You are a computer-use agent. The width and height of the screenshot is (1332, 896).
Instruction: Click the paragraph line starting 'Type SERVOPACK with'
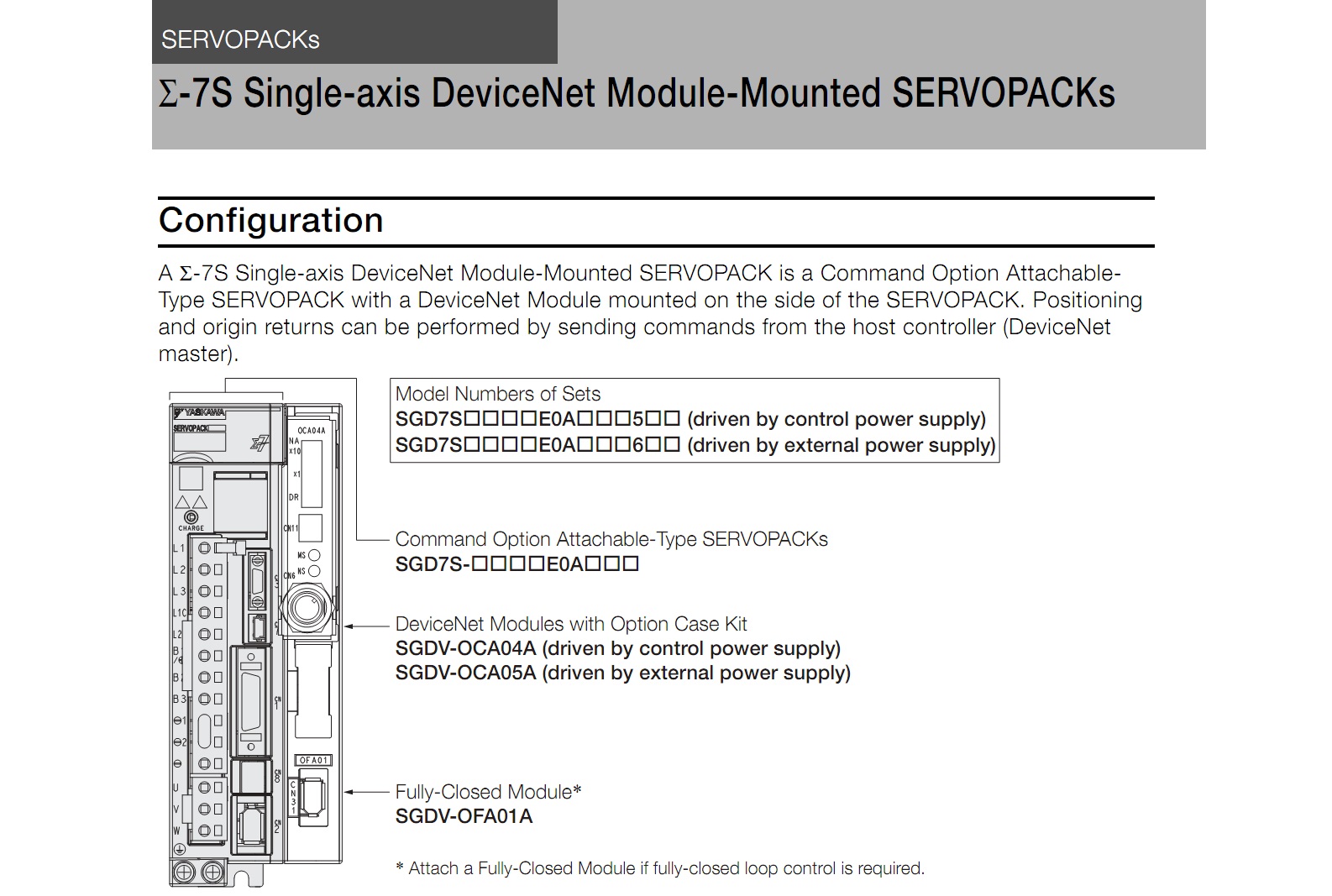(x=651, y=300)
